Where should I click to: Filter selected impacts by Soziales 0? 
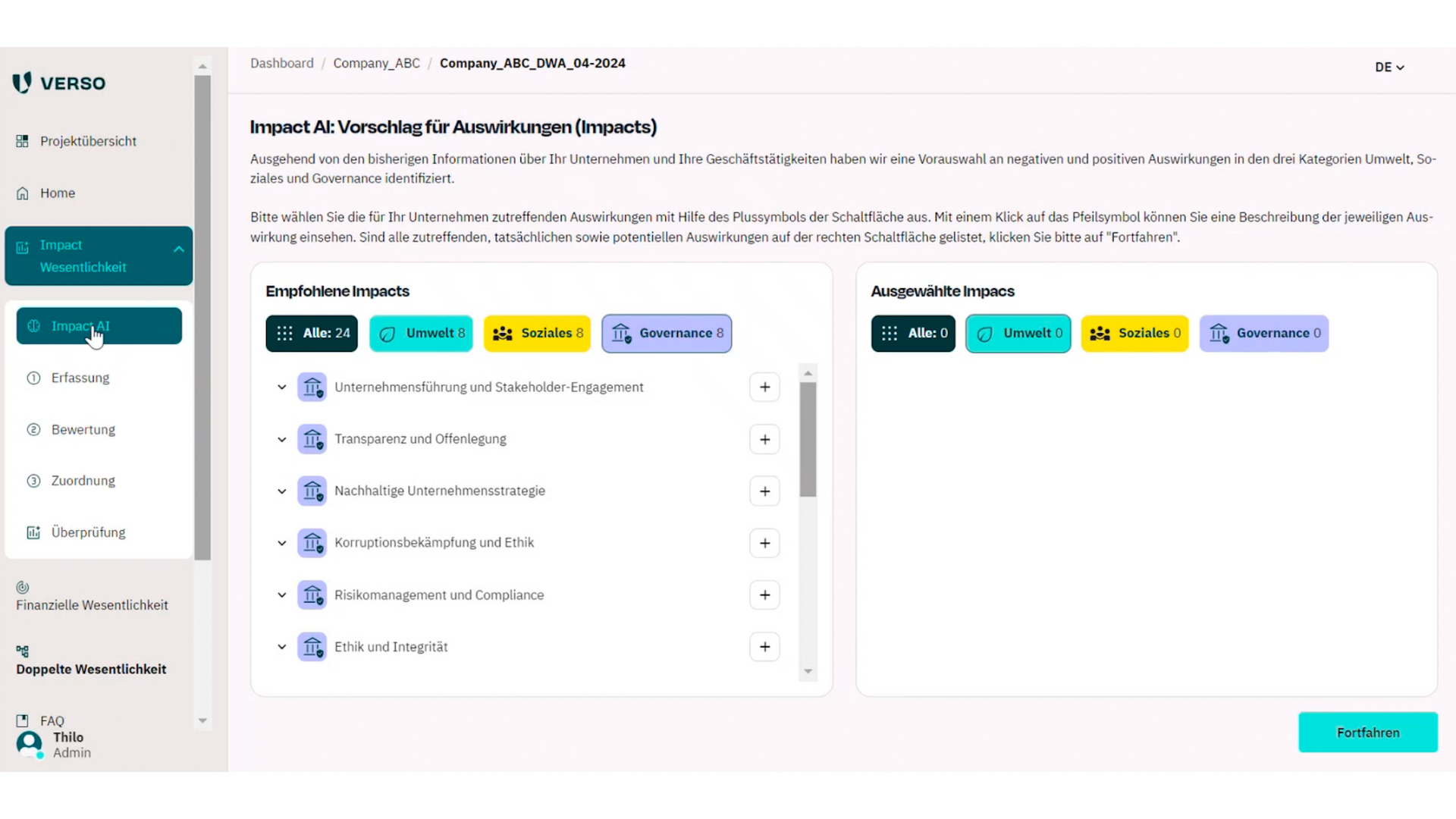click(x=1134, y=334)
